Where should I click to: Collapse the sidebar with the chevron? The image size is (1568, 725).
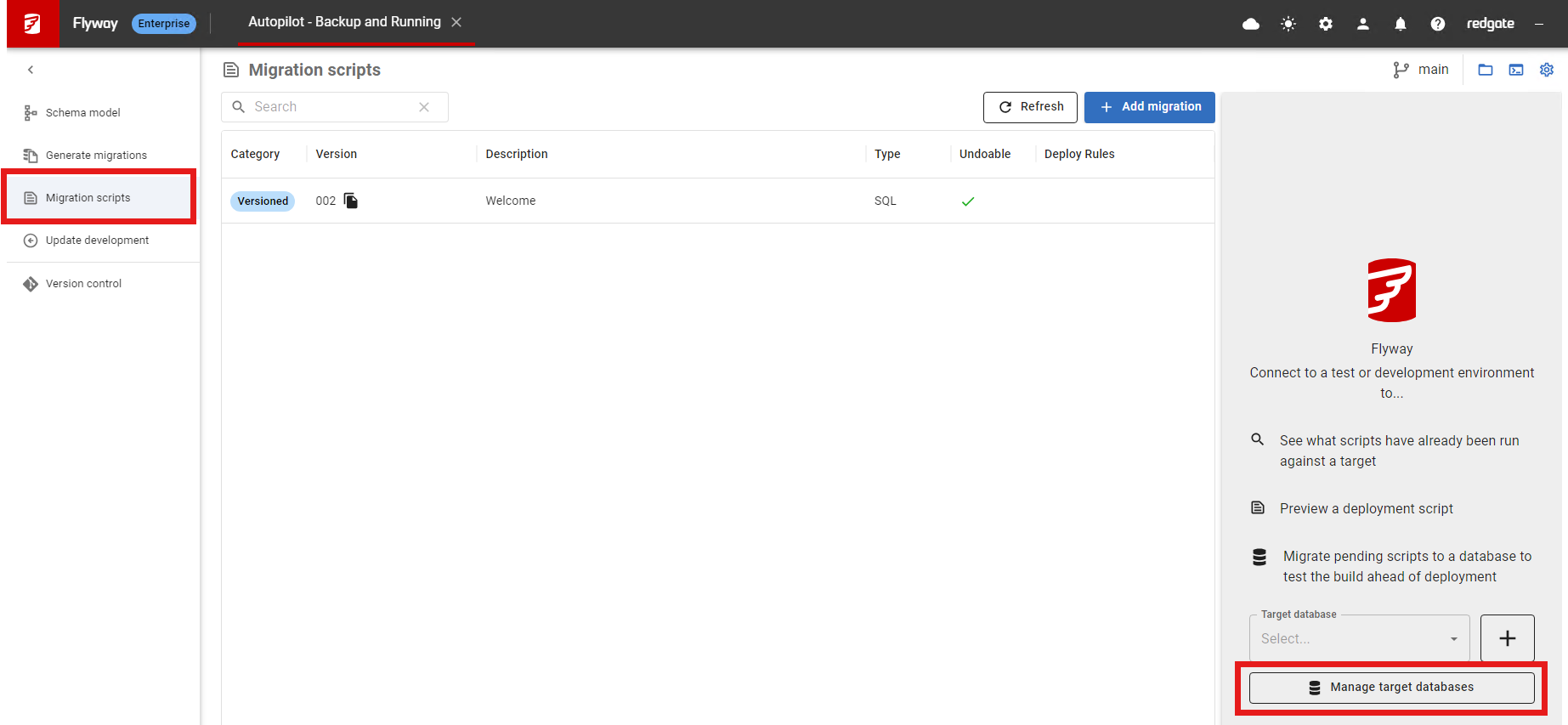coord(31,70)
